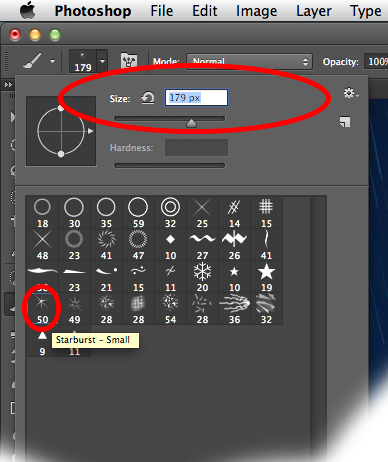Select the scattered dashes brush numbered 28

point(202,309)
